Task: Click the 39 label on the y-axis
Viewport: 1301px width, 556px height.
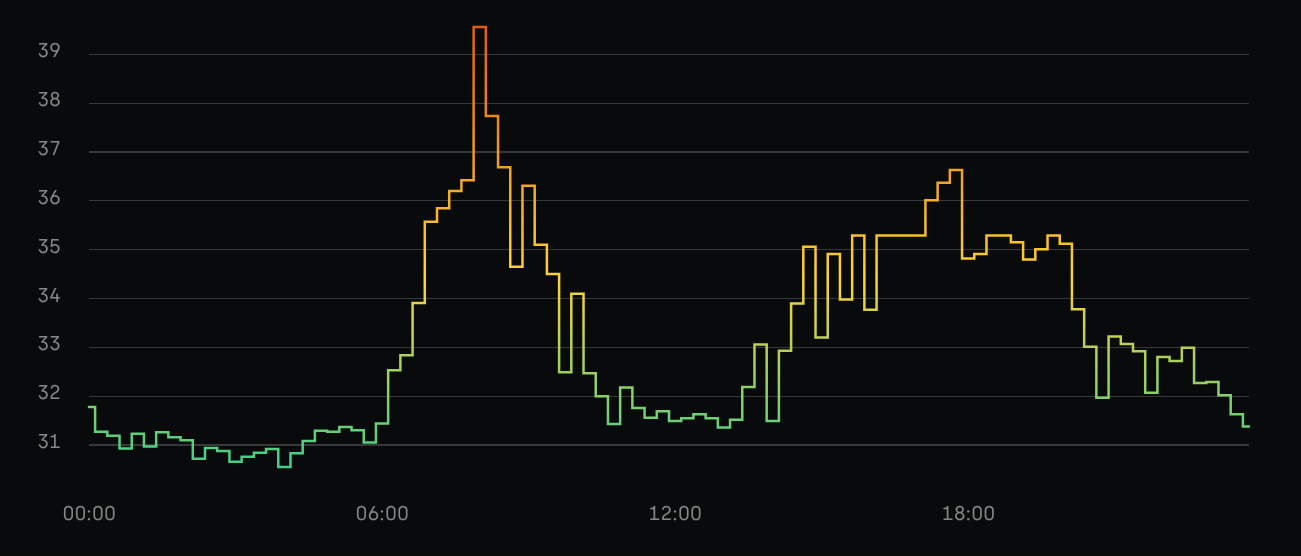Action: coord(49,52)
